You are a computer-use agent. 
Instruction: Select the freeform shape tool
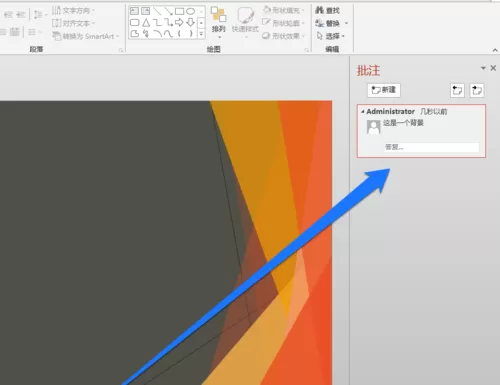tap(135, 34)
